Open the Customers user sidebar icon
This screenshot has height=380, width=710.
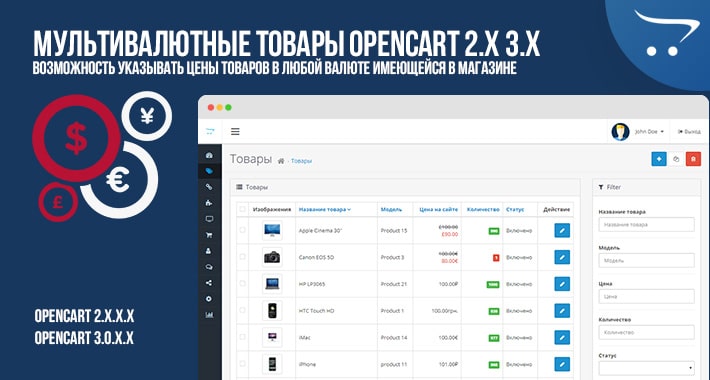tap(209, 251)
